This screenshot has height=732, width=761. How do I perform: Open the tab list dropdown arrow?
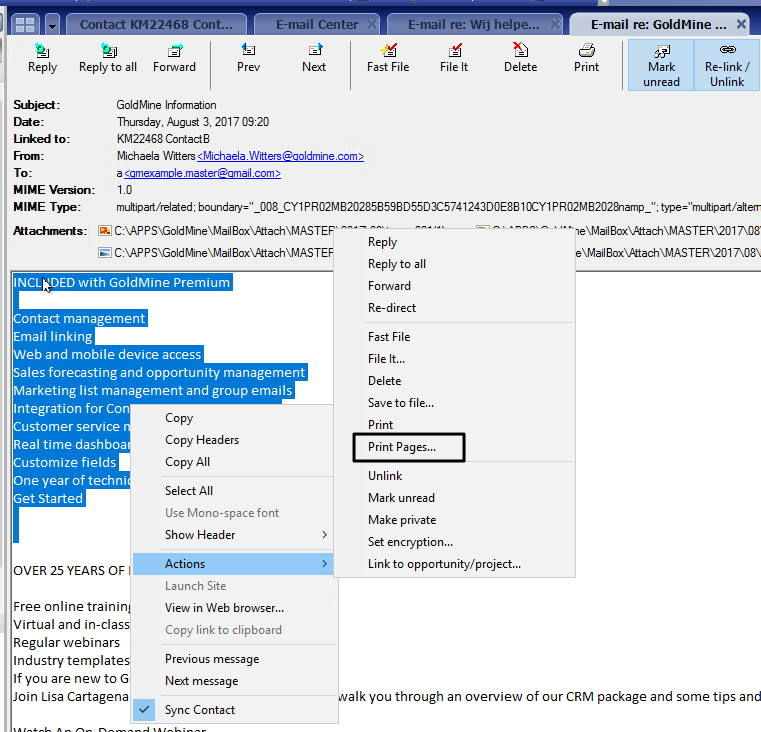point(52,24)
